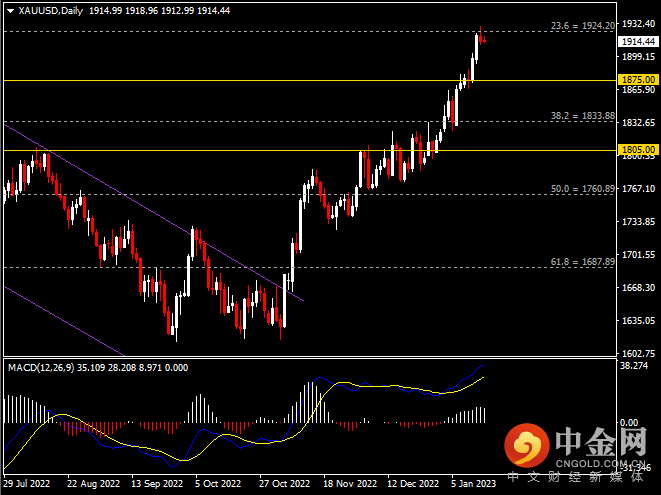Click the 38.274 value on MACD scale
The width and height of the screenshot is (661, 495).
(634, 366)
